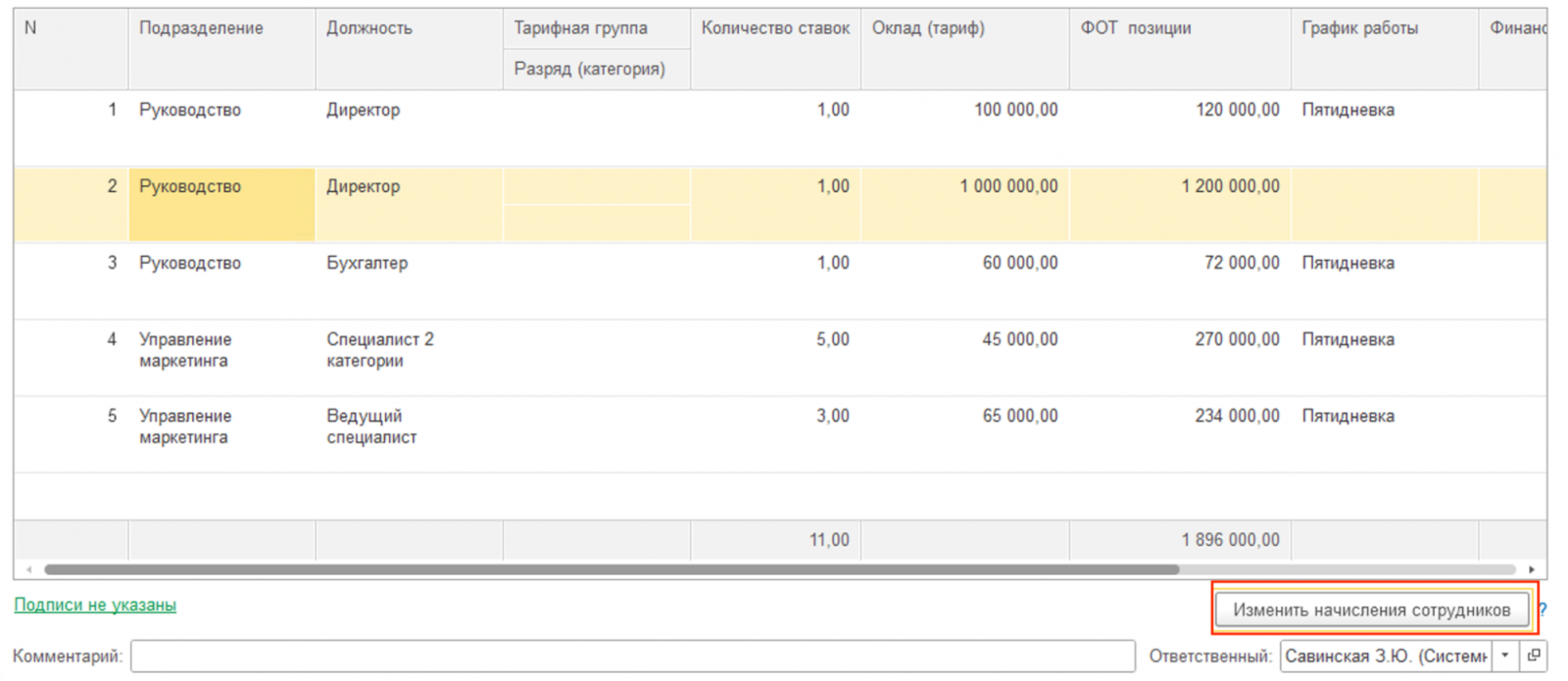This screenshot has width=1568, height=681.
Task: Open the Ответственный field's open-record icon
Action: pos(1534,656)
